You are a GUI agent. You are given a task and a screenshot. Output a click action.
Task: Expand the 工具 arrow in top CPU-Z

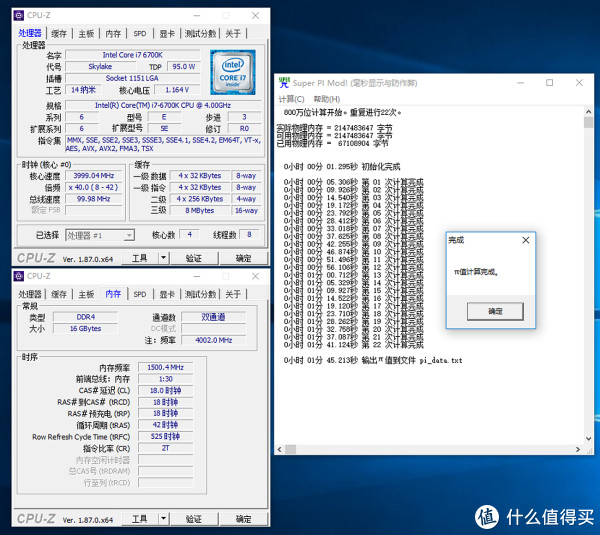pyautogui.click(x=163, y=258)
